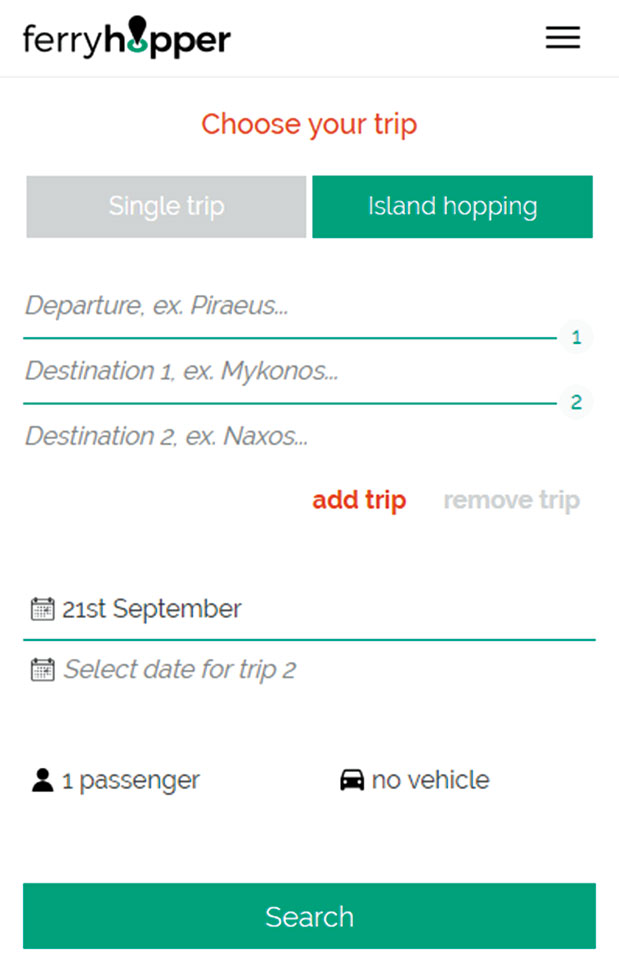Click the ferryhopper logo
Viewport: 619px width, 972px height.
point(127,38)
